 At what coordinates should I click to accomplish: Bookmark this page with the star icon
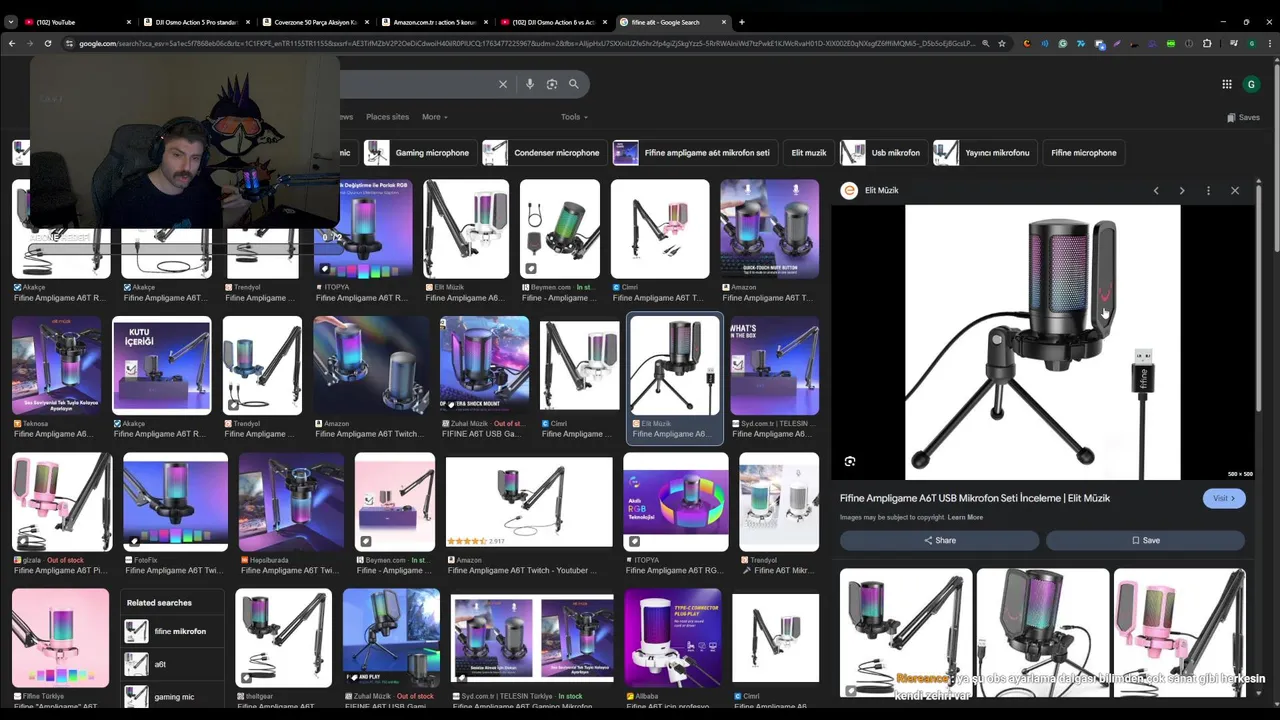coord(1002,43)
